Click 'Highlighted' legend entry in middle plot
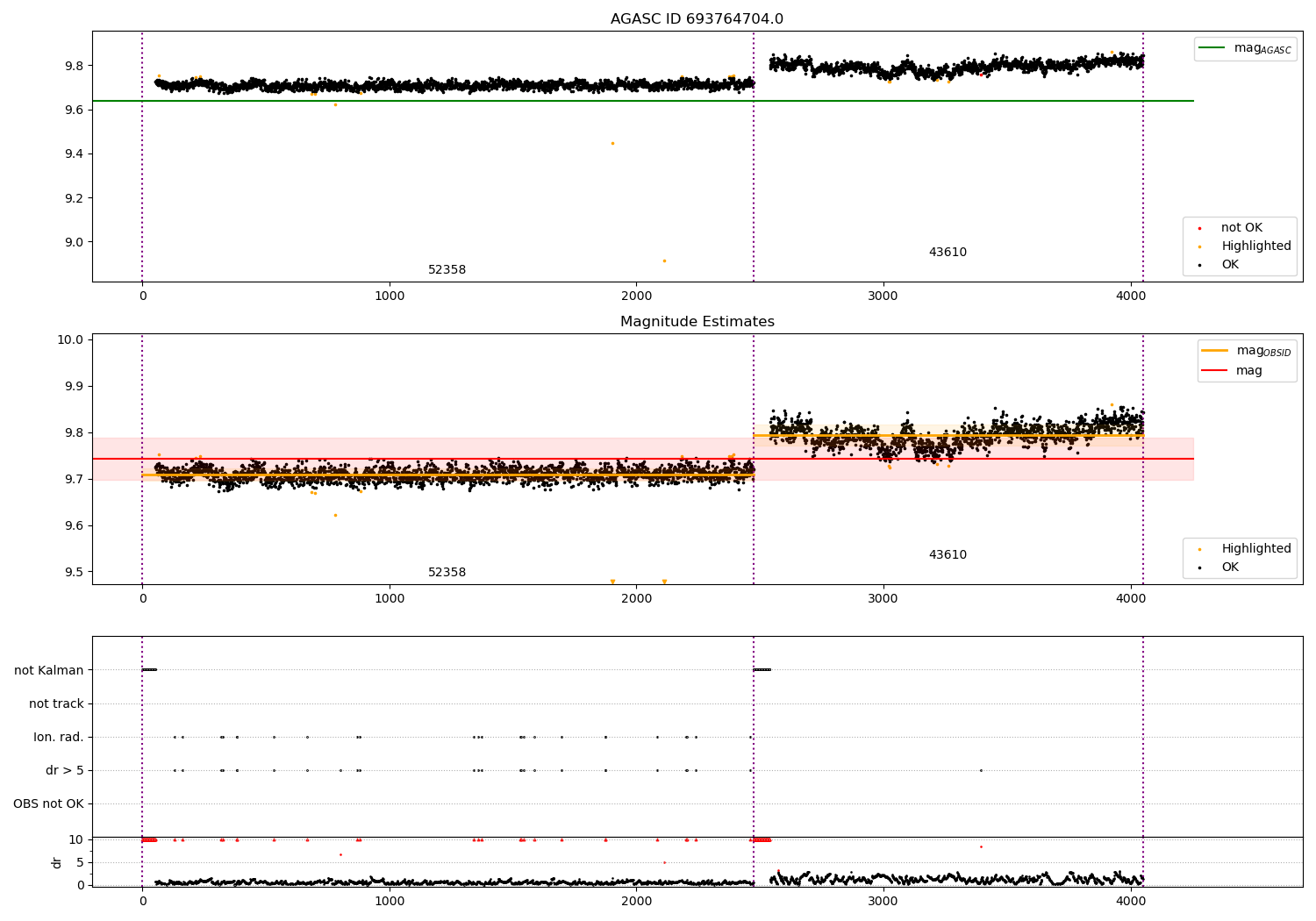 click(1245, 549)
